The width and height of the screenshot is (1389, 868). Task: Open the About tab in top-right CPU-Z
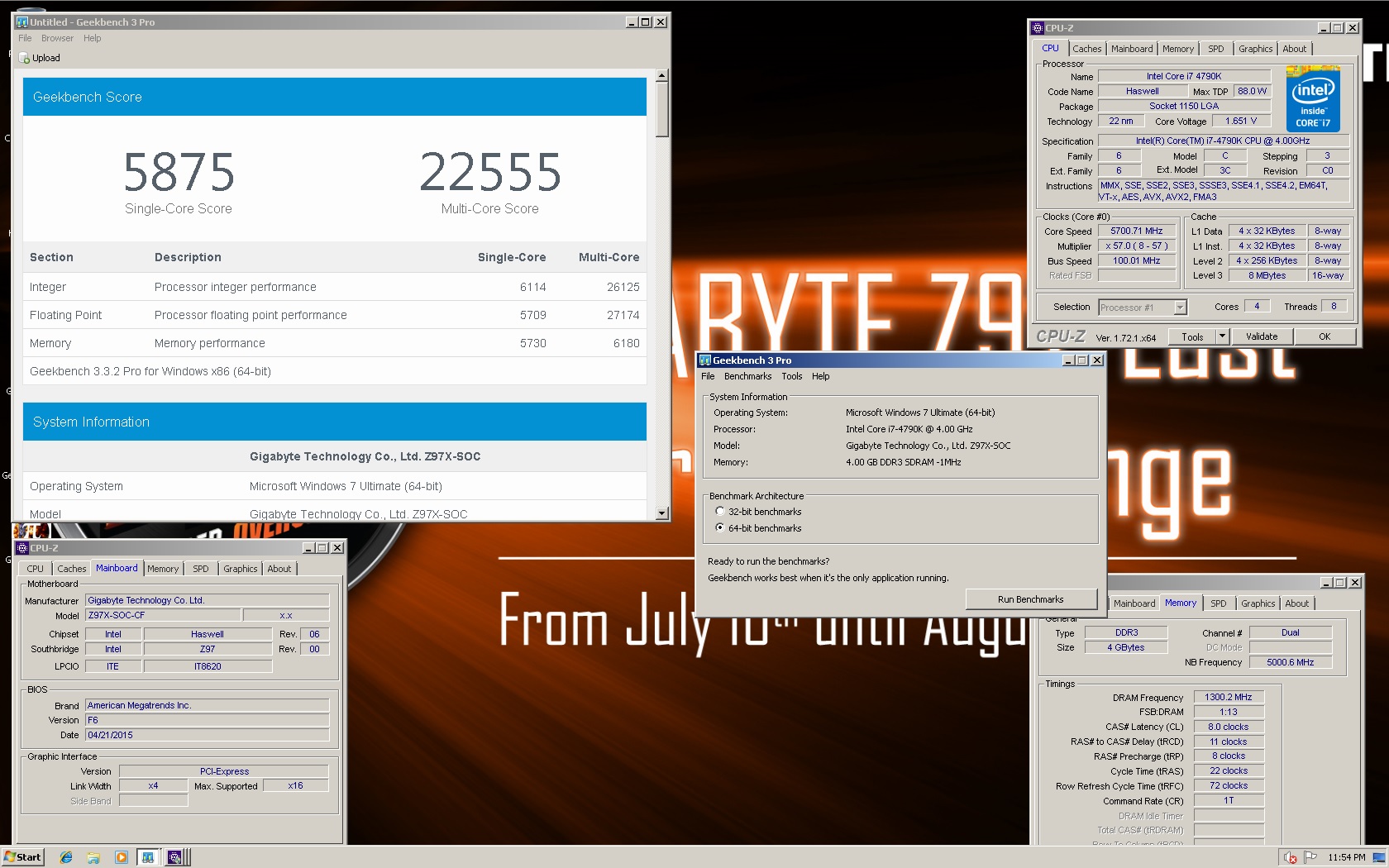(x=1294, y=49)
